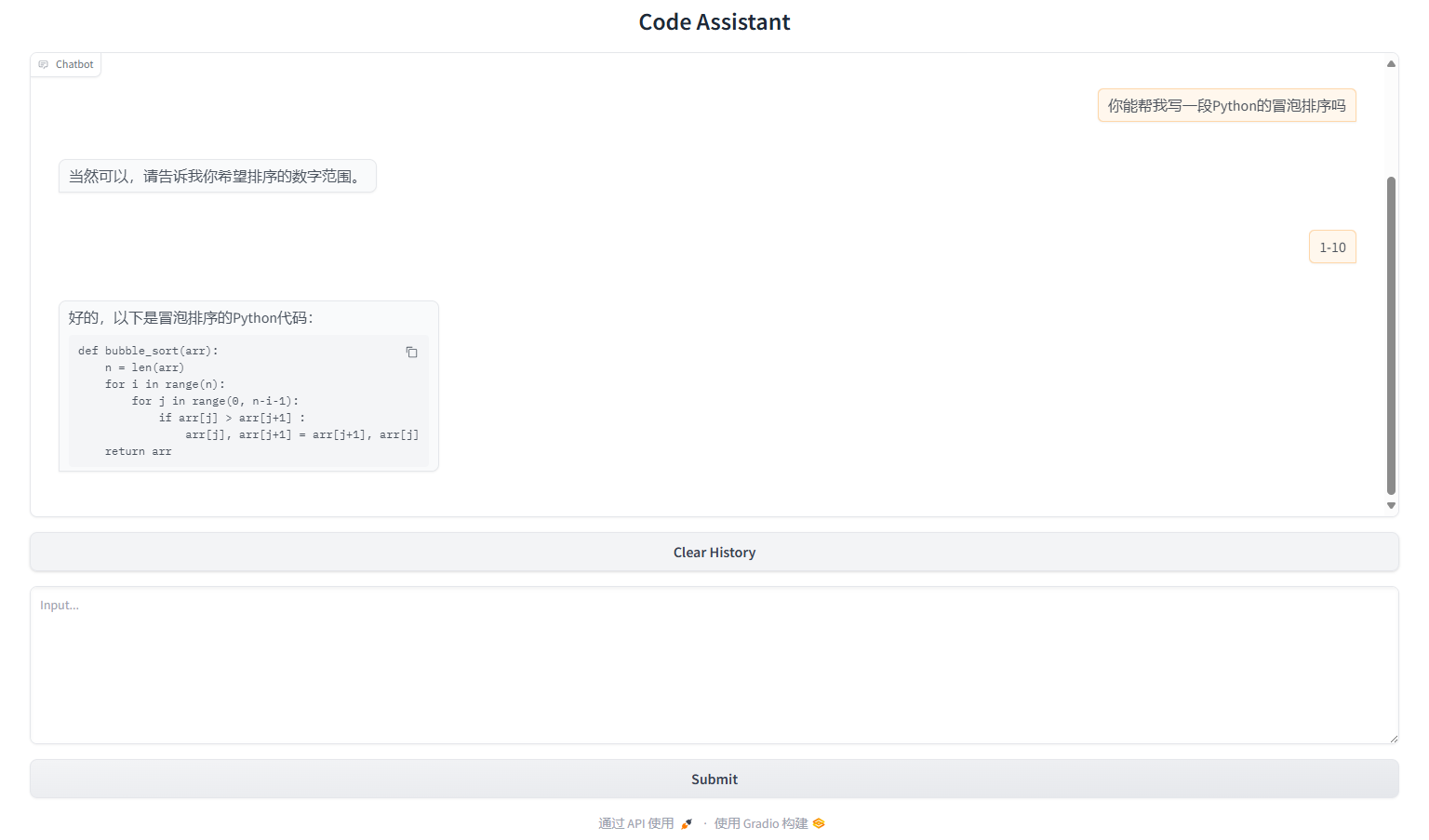
Task: Click the 'if arr[j] > arr[j+1]' line
Action: point(232,418)
